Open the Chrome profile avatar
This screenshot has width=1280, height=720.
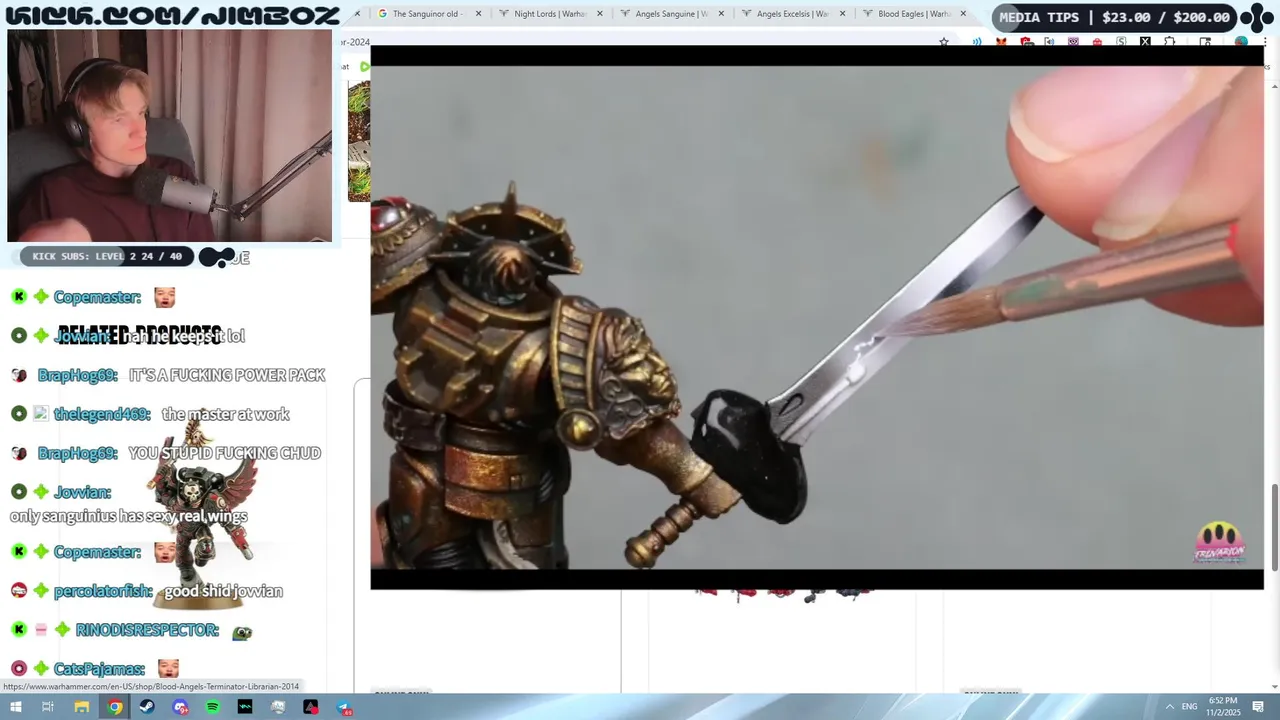coord(1241,42)
